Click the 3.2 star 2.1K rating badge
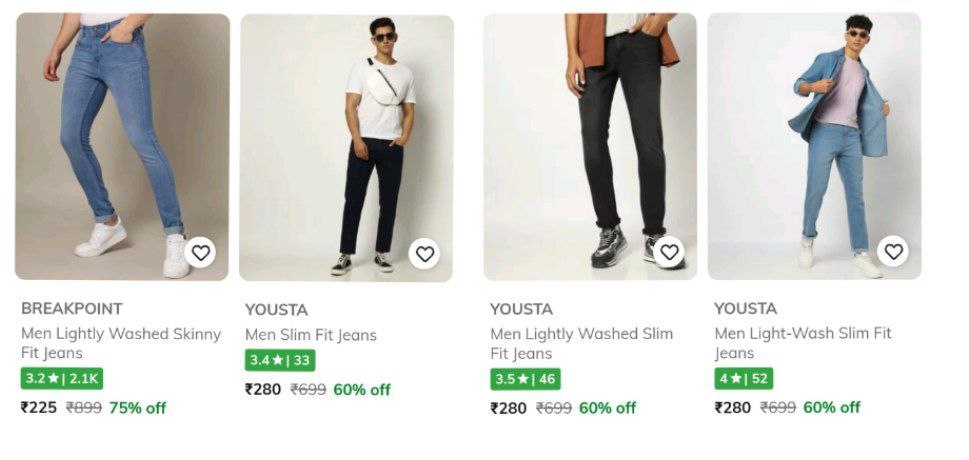Viewport: 969px width, 460px height. 62,379
